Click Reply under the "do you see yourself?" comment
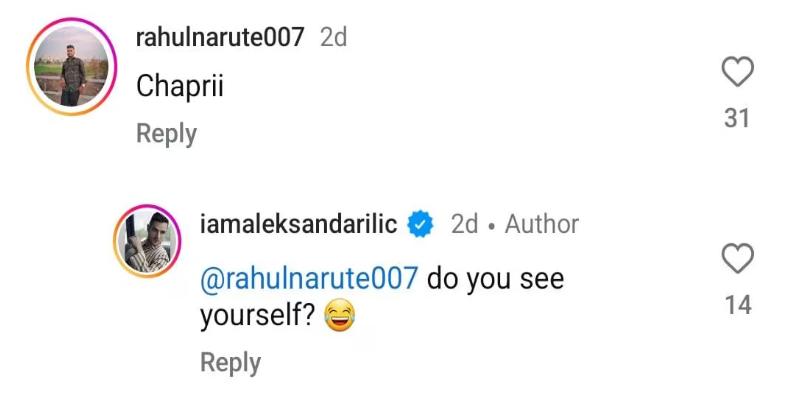Viewport: 801px width, 397px height. tap(230, 363)
